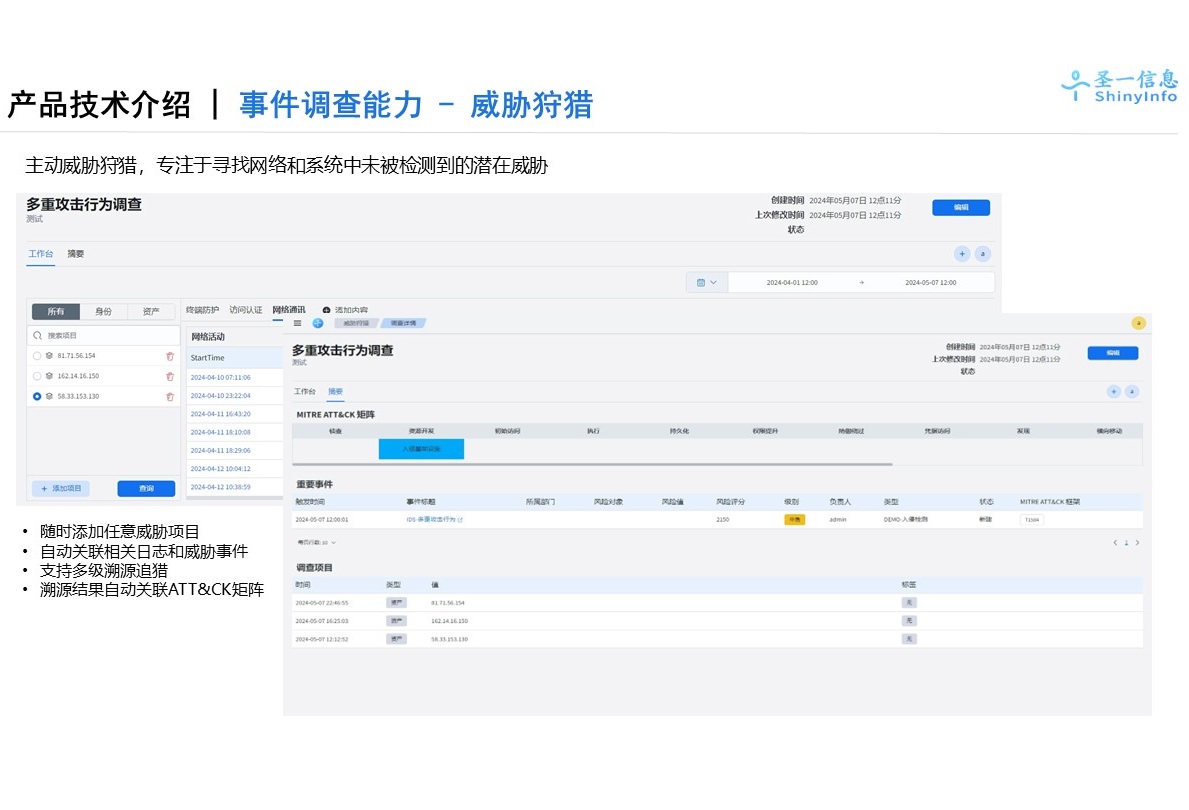This screenshot has width=1189, height=810.
Task: Open the 摘要 tab in the back window
Action: click(76, 254)
